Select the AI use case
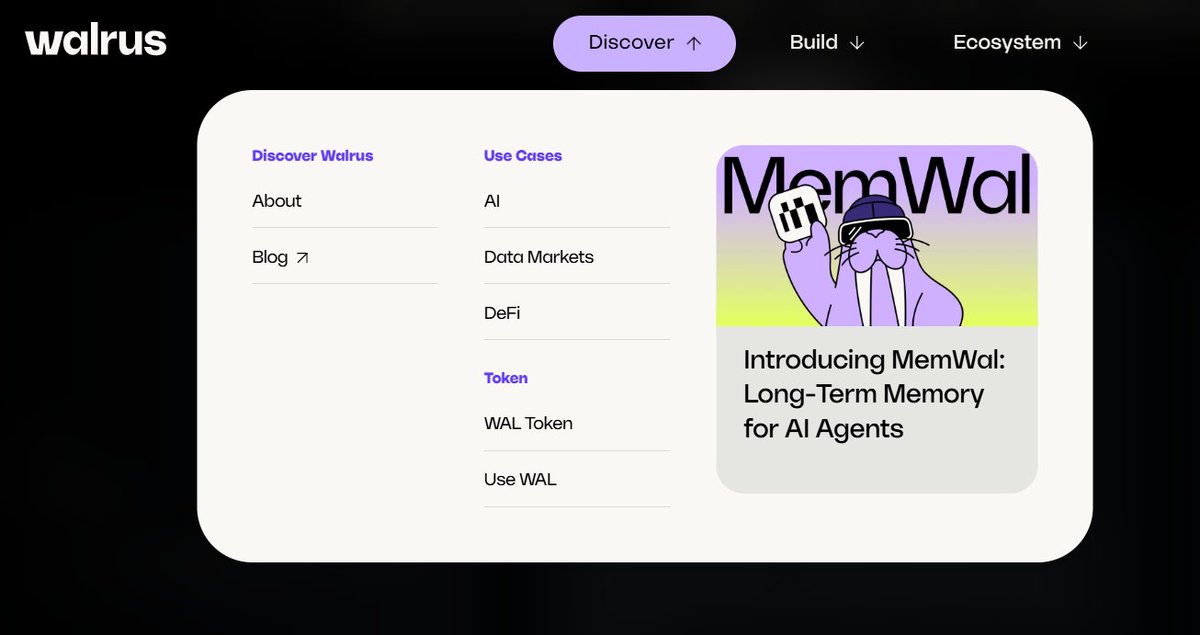1200x635 pixels. [492, 201]
